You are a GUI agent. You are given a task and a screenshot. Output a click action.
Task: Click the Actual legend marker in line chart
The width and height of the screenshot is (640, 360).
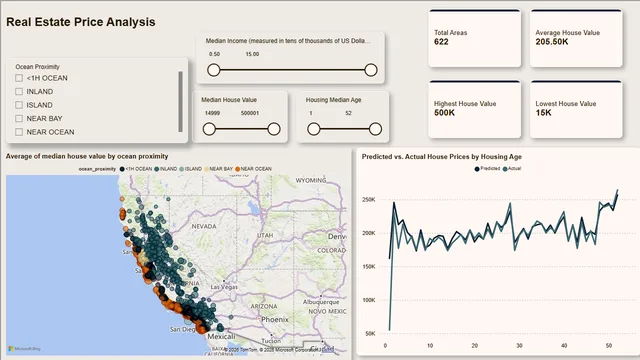coord(505,169)
